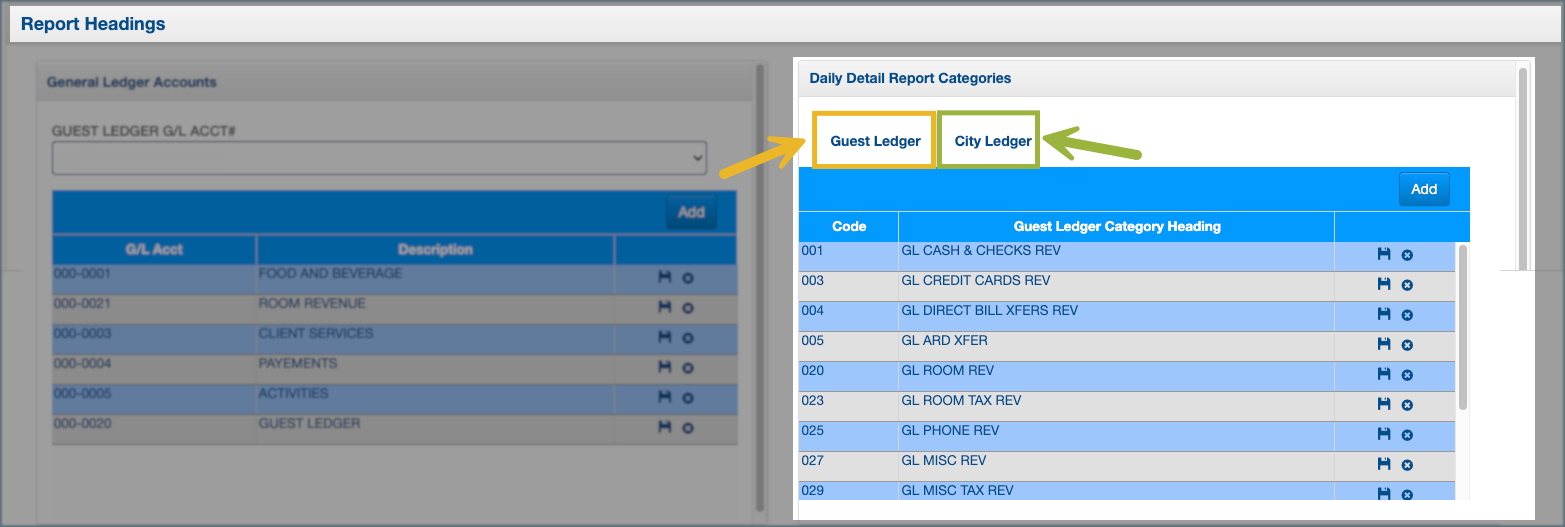Select account number 000-0005
This screenshot has height=527, width=1565.
pos(154,399)
